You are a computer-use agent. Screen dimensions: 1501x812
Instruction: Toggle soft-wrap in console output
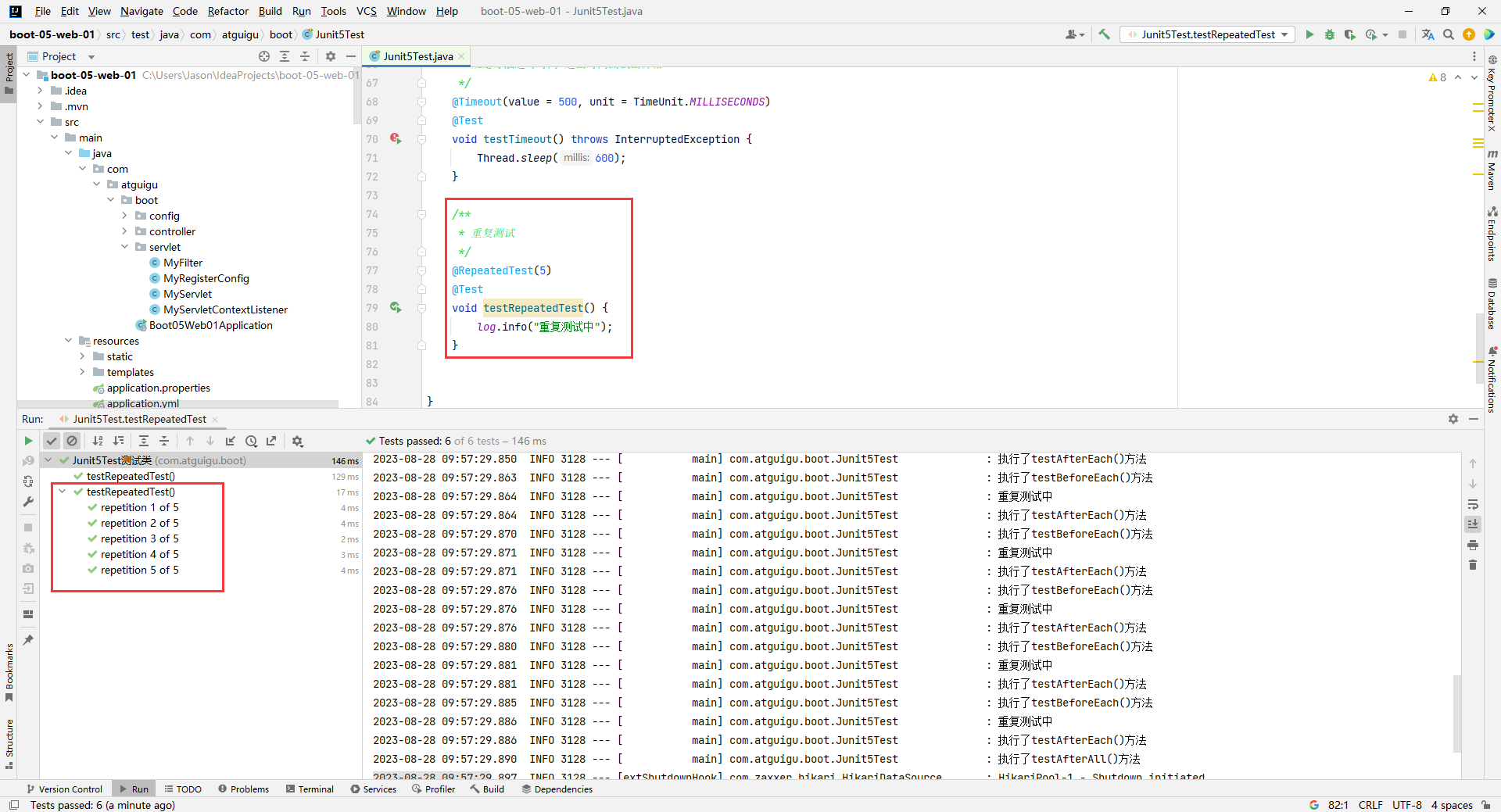[x=1473, y=504]
